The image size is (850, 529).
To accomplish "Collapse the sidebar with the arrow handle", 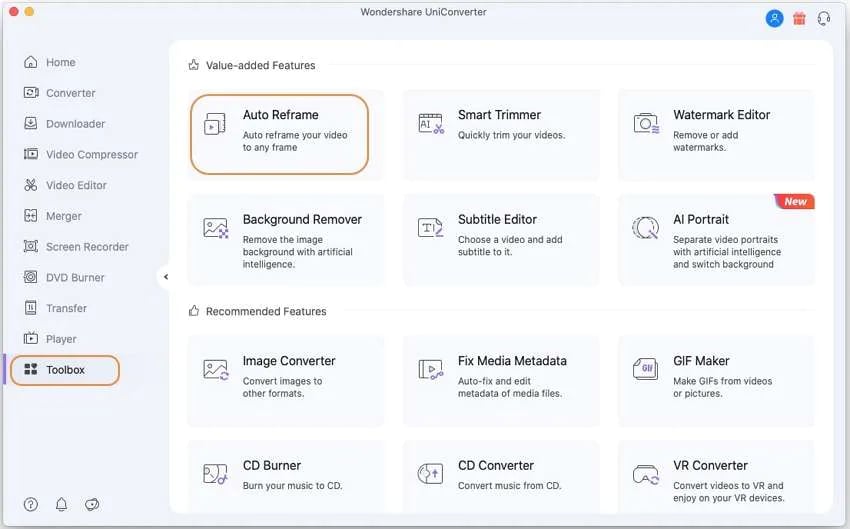I will click(x=166, y=277).
